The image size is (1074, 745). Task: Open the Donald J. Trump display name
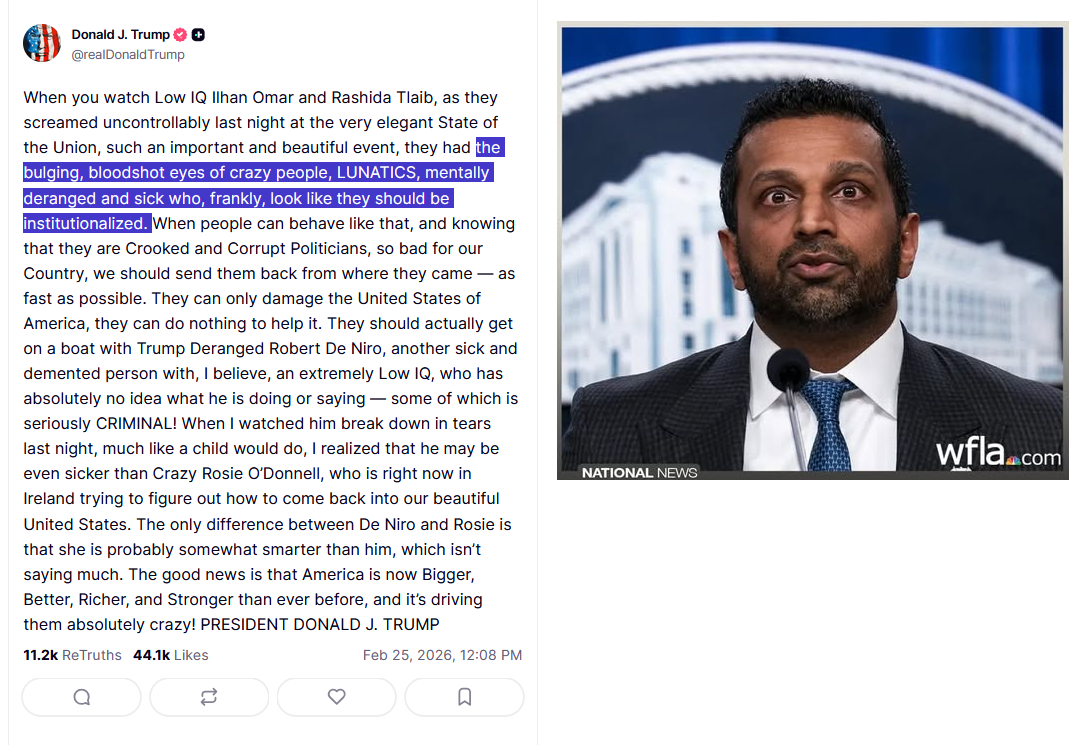pyautogui.click(x=120, y=35)
